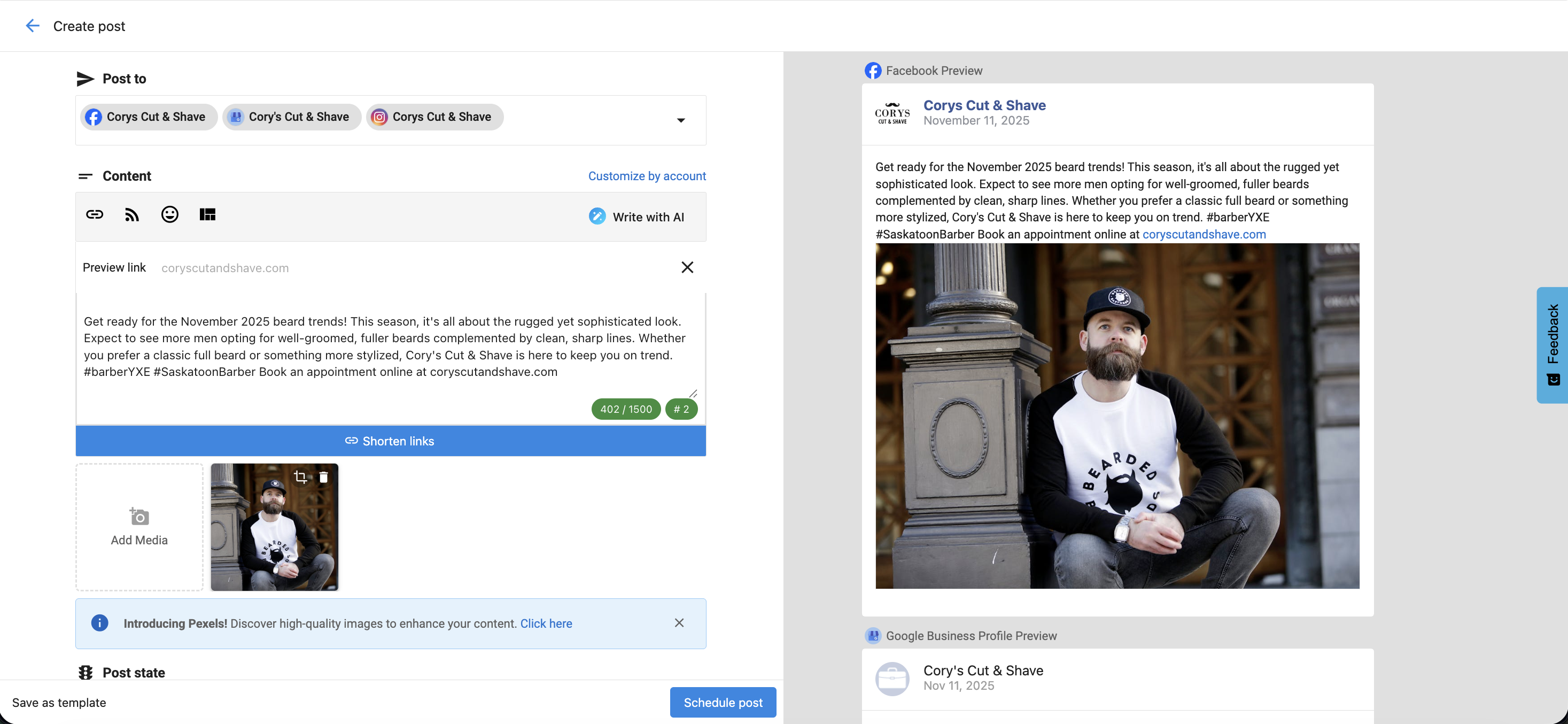1568x724 pixels.
Task: Open Add Media picker
Action: [x=139, y=527]
